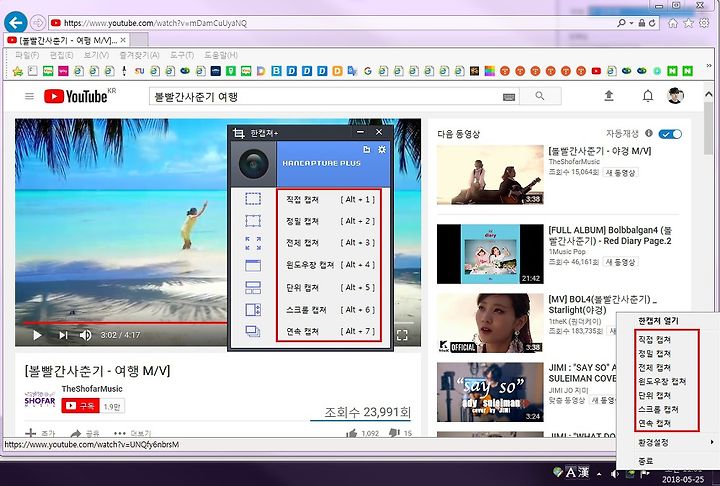This screenshot has height=486, width=720.
Task: Click the HanCapture camera lens icon
Action: [x=253, y=164]
